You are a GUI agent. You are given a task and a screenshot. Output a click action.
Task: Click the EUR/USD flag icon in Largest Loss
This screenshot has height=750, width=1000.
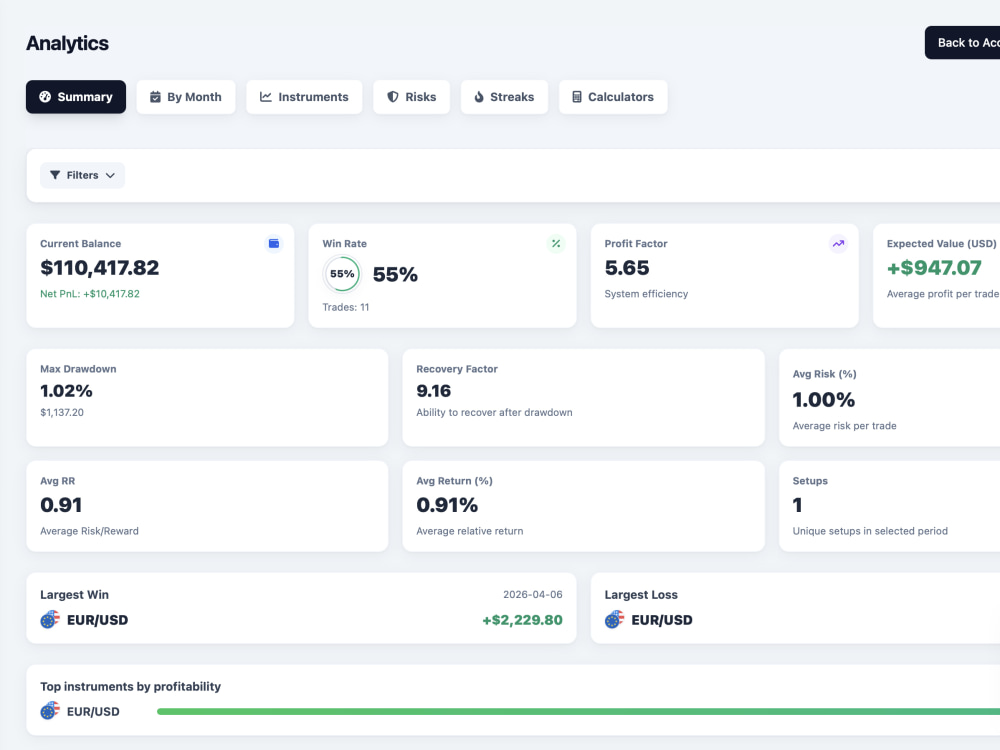coord(614,619)
